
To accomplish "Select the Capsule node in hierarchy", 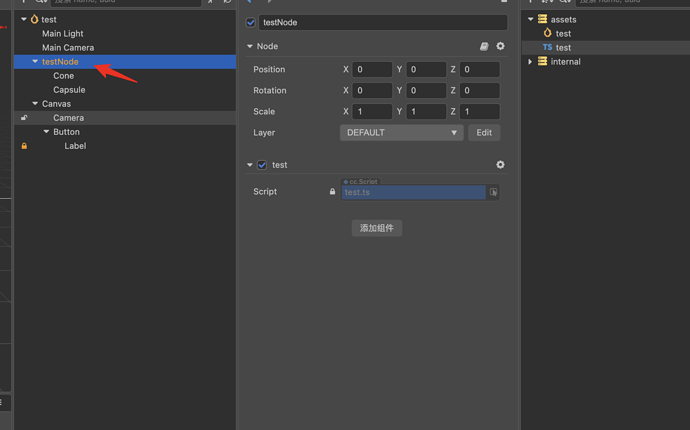I will pos(69,90).
